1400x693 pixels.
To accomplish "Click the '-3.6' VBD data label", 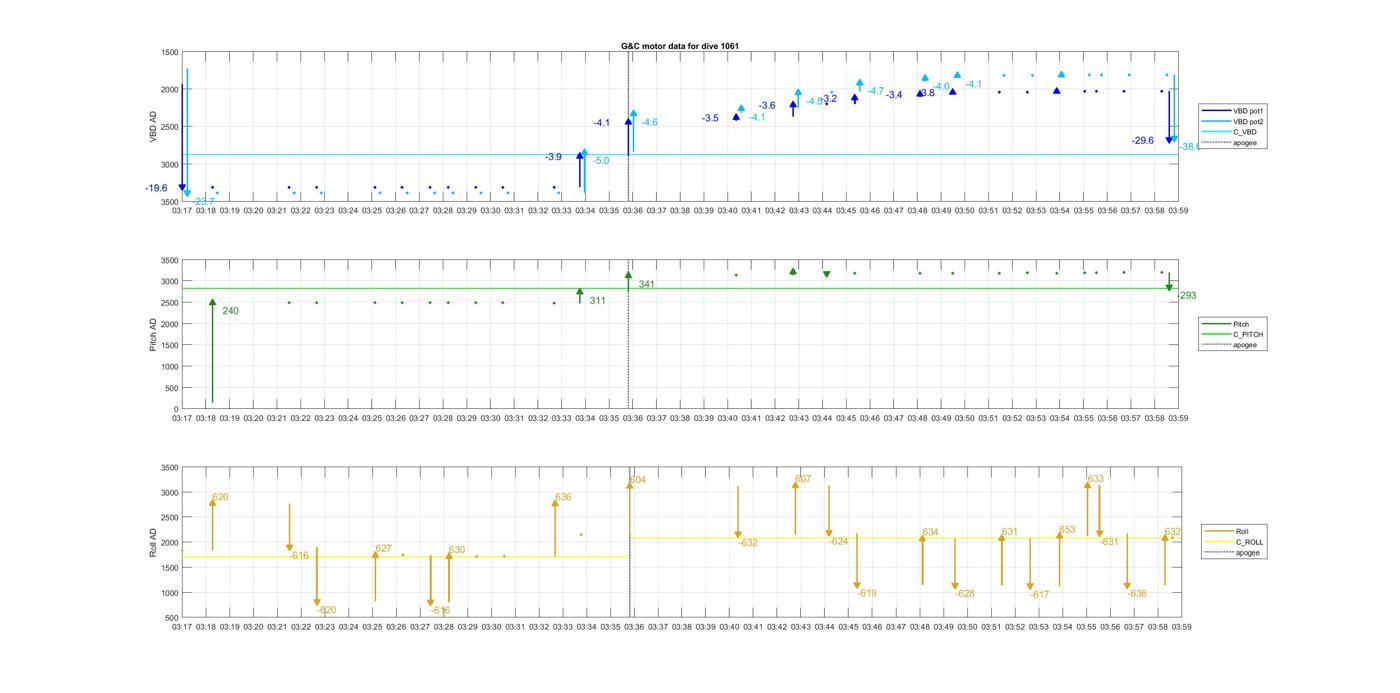I will tap(767, 105).
